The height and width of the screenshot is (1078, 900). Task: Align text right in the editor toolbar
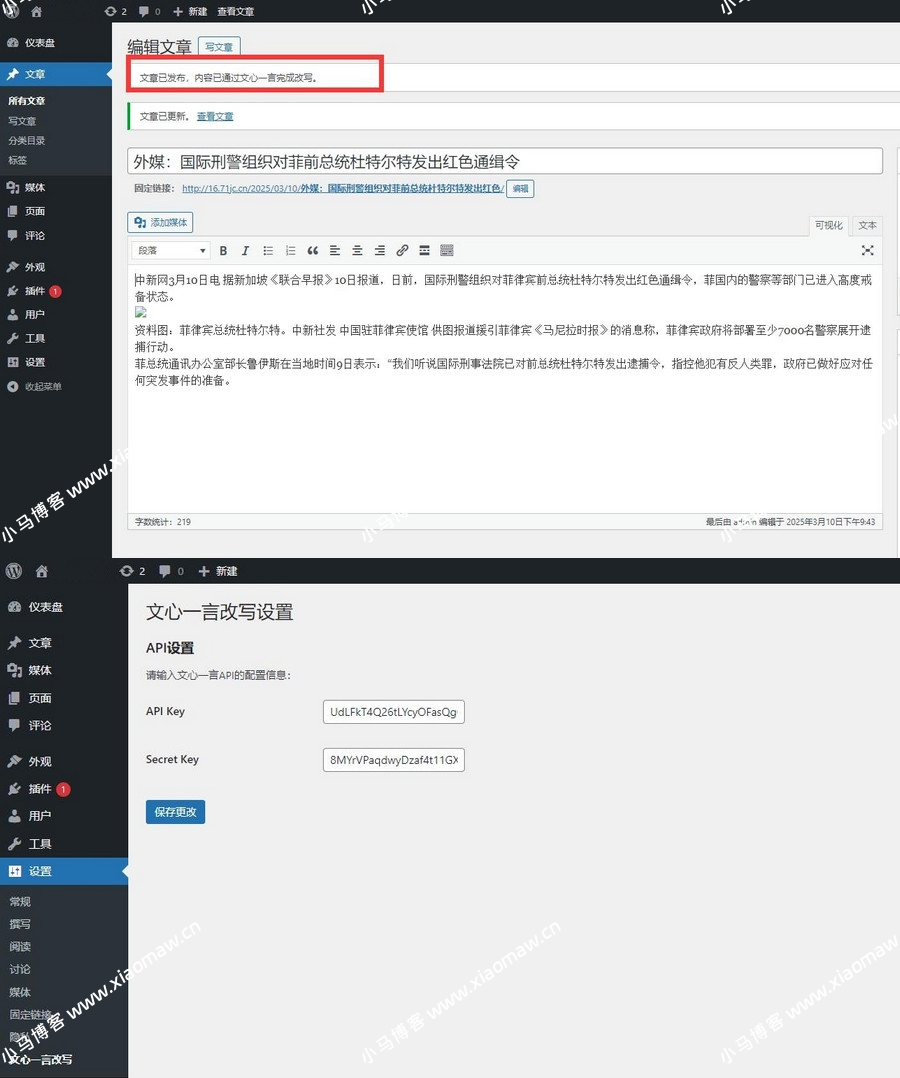(380, 251)
